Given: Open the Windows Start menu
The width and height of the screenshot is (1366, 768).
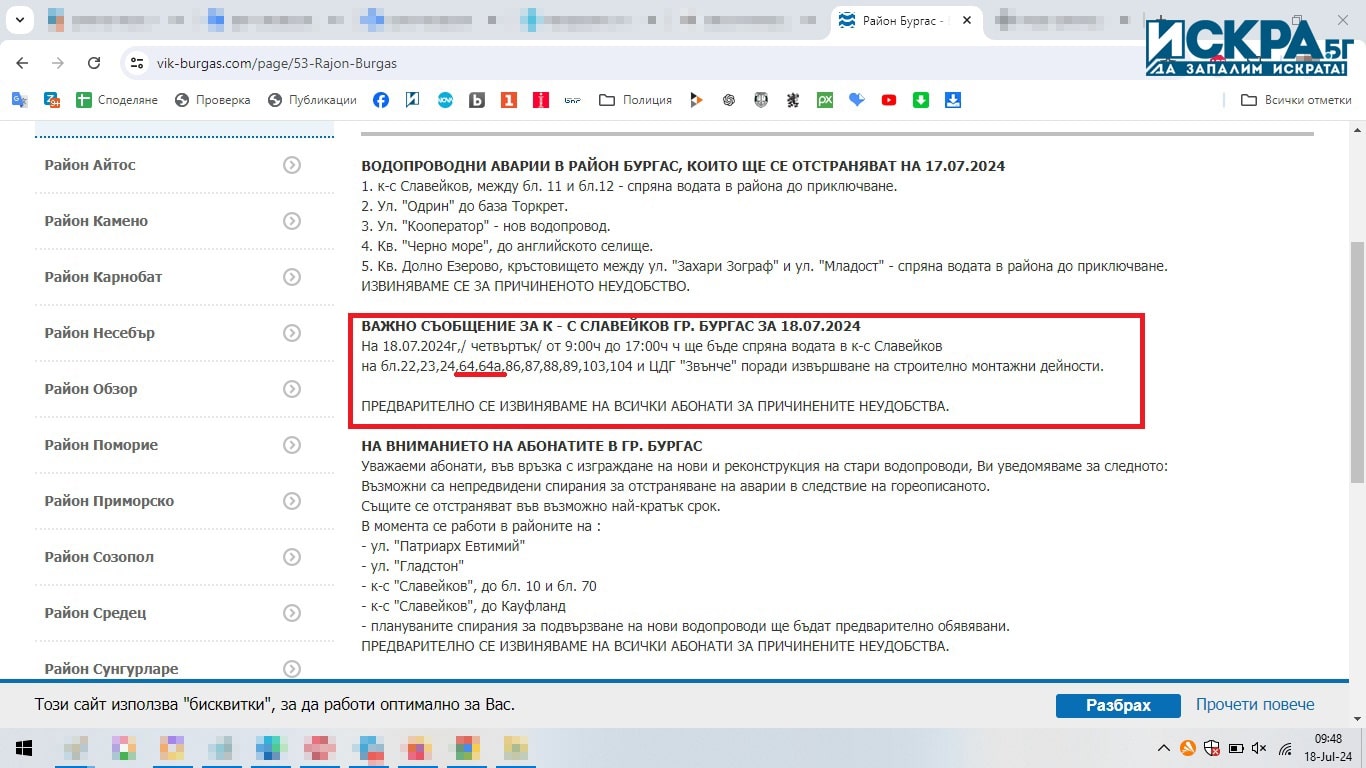Looking at the screenshot, I should pos(23,748).
